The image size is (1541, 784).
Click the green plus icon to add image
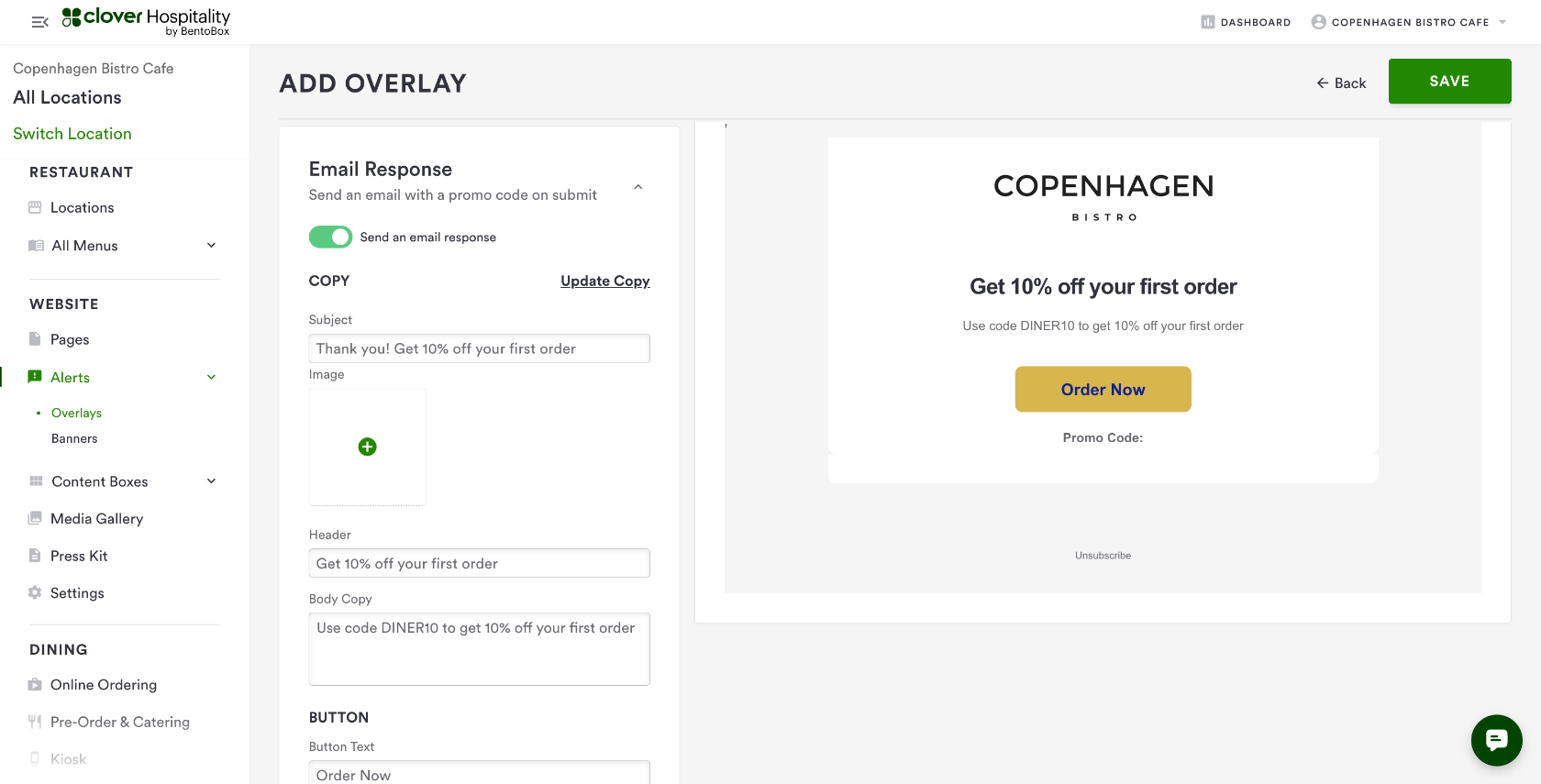pos(367,447)
